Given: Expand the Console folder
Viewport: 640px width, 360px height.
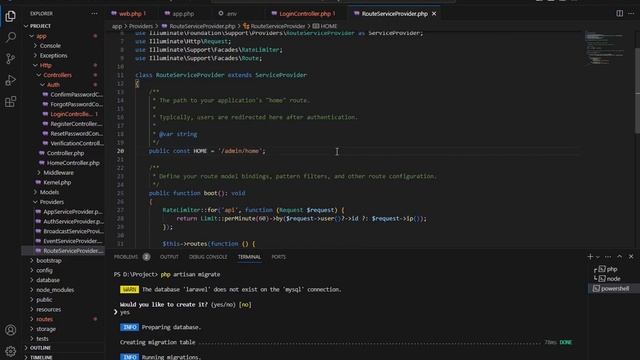Looking at the screenshot, I should point(50,46).
